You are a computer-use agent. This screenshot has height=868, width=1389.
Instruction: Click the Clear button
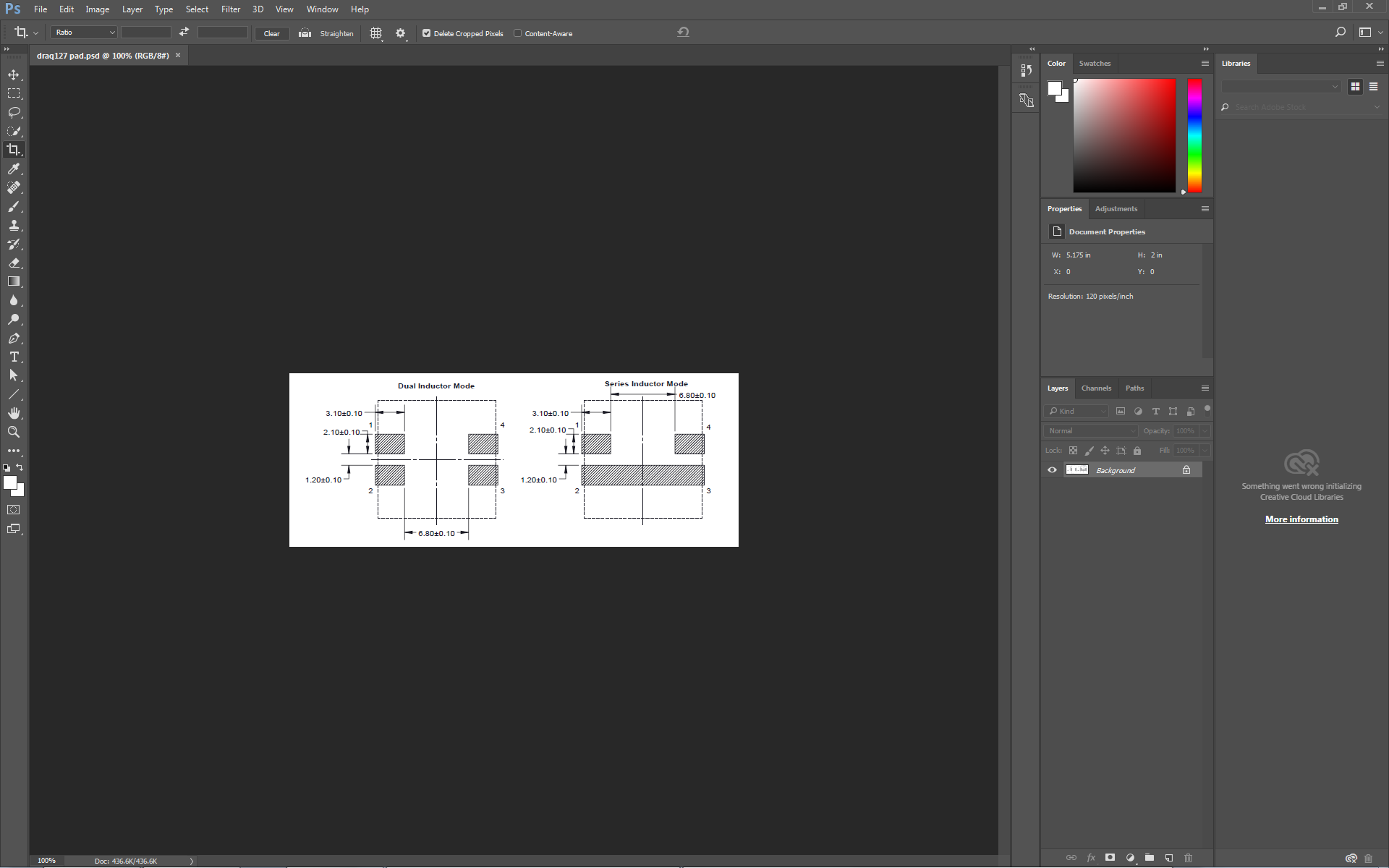(272, 33)
